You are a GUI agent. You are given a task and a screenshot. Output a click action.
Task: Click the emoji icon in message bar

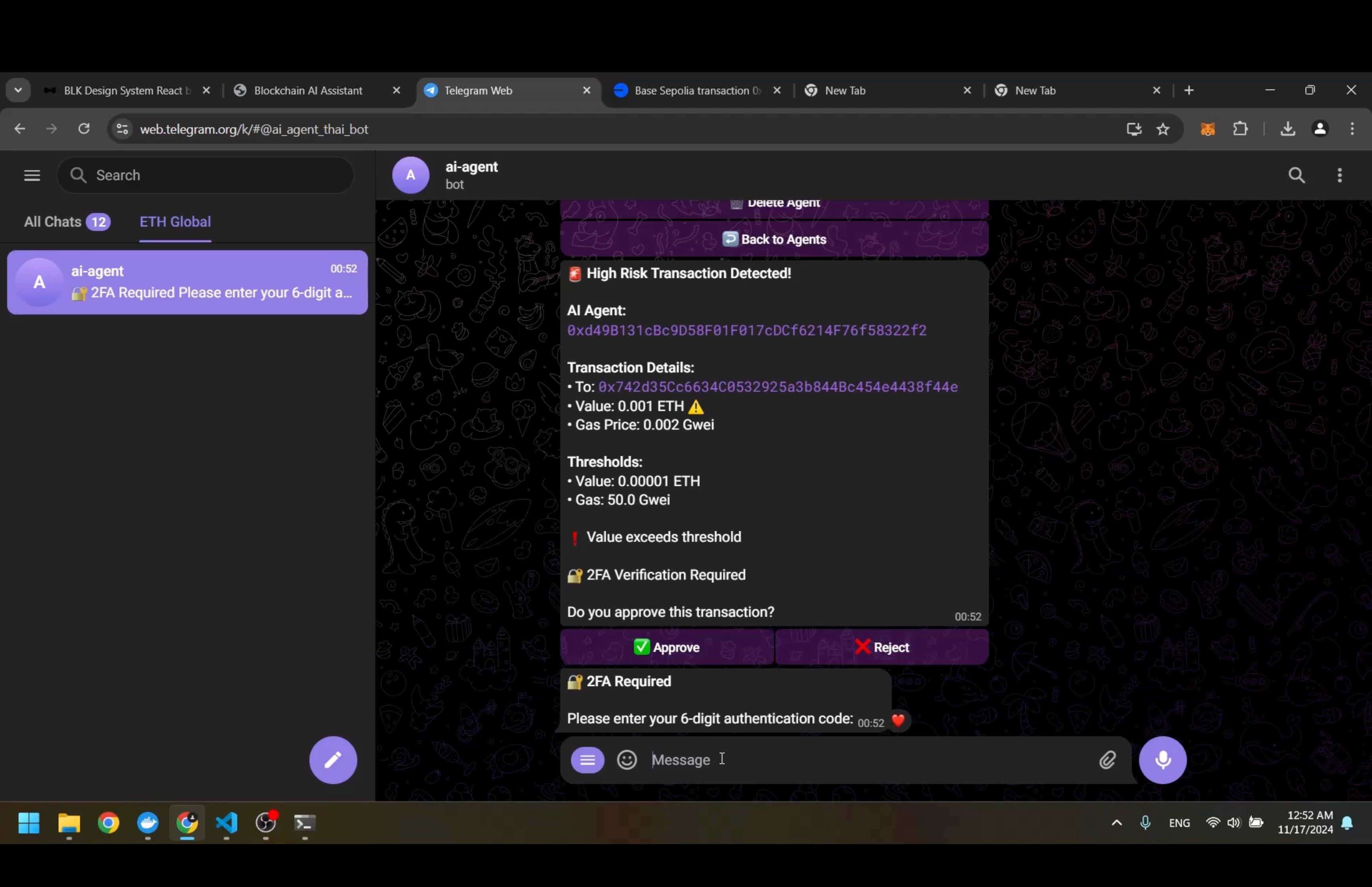(627, 759)
